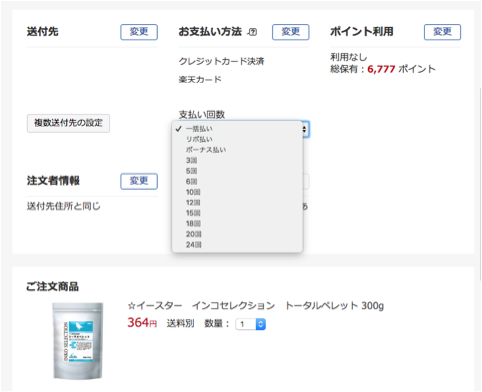Click the 支払い回数 dropdown arrow
This screenshot has height=392, width=482.
coord(305,129)
